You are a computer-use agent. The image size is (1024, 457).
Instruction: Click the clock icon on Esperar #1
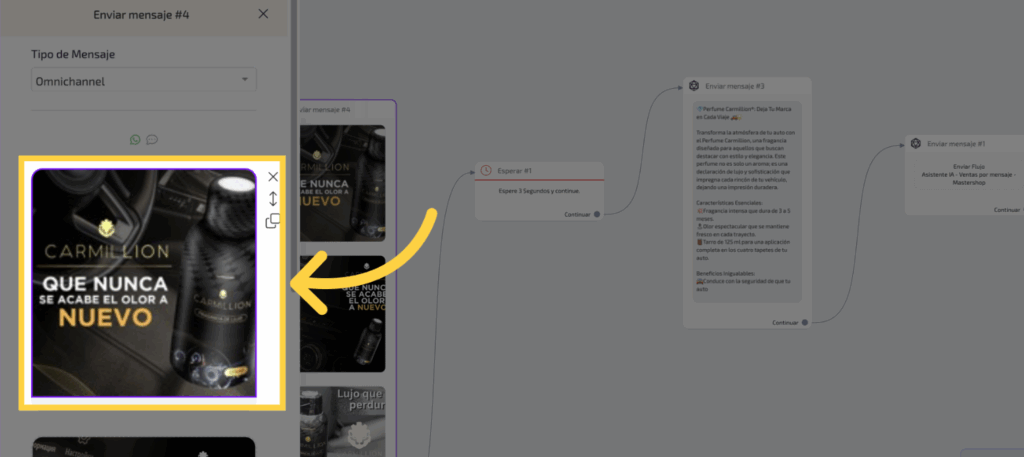486,171
